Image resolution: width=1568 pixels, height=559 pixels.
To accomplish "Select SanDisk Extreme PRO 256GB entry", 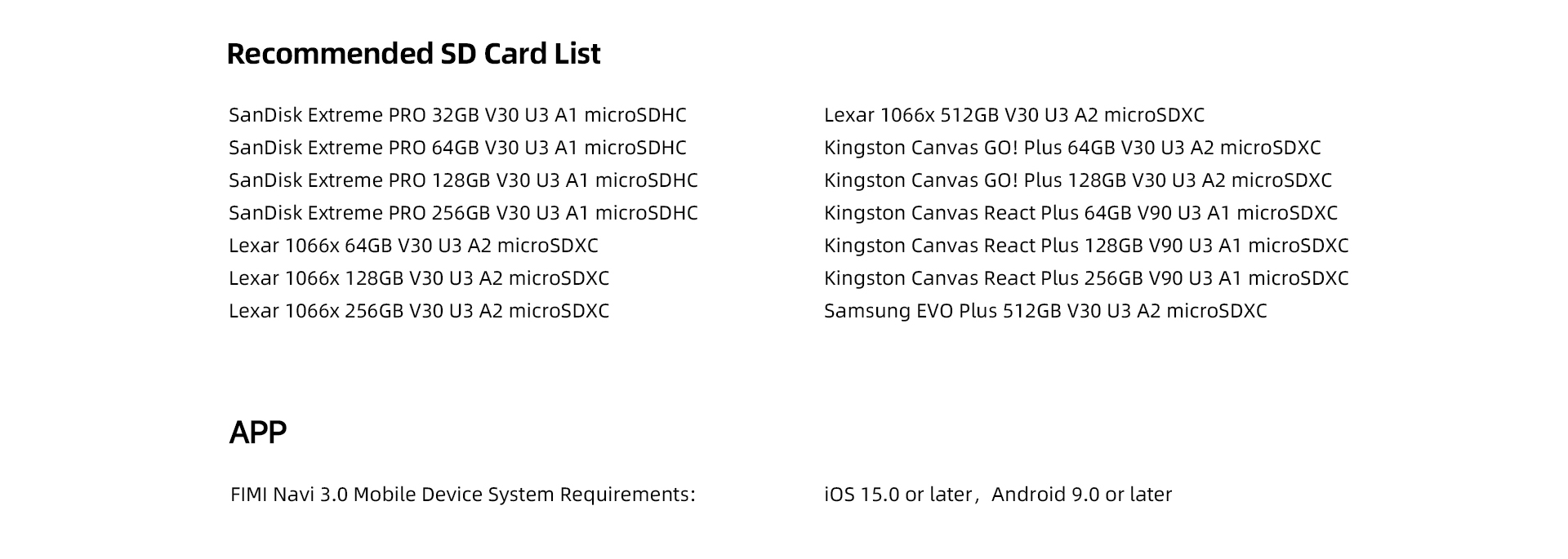I will click(x=463, y=213).
